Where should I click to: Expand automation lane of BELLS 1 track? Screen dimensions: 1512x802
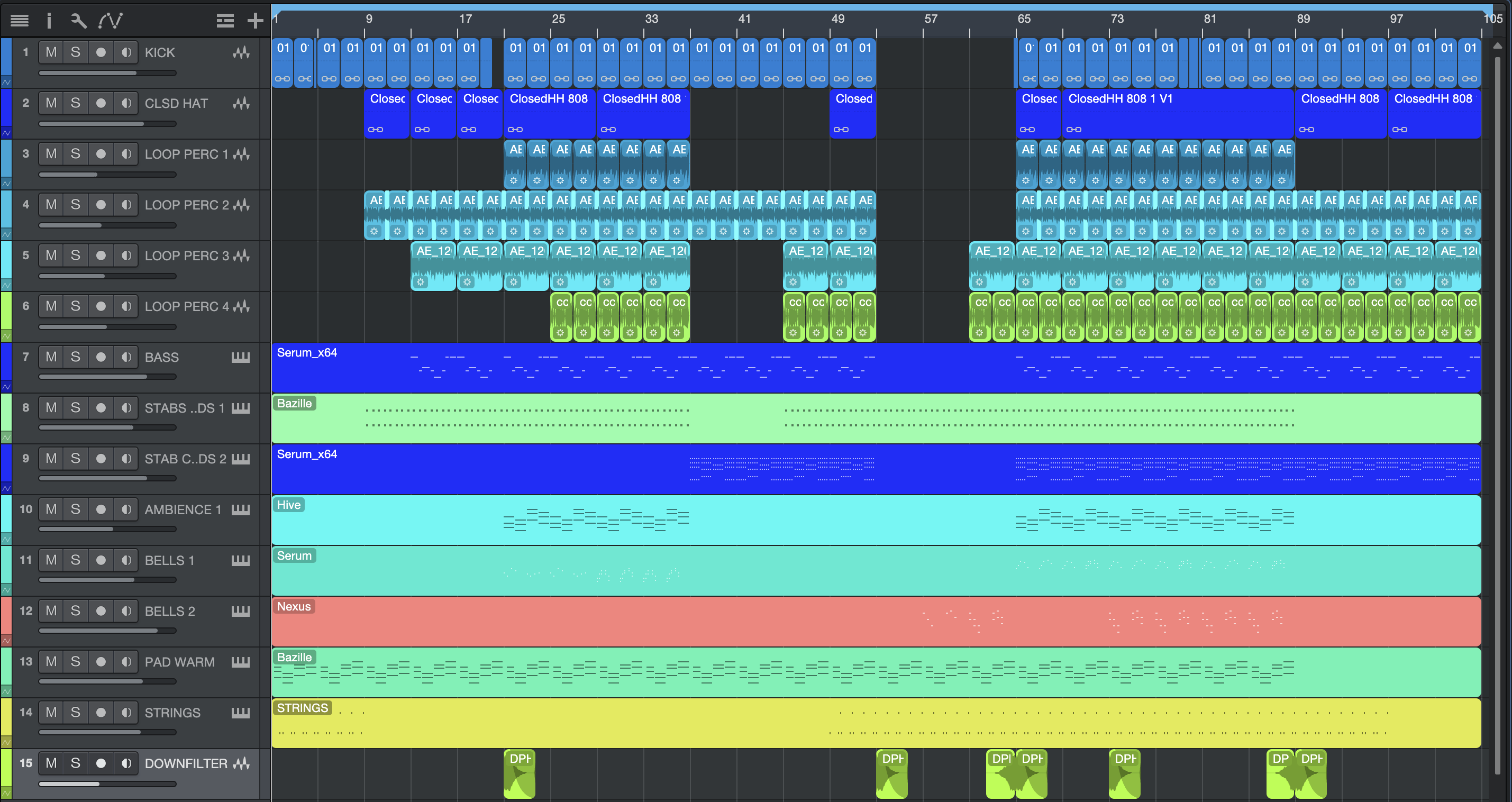[6, 589]
